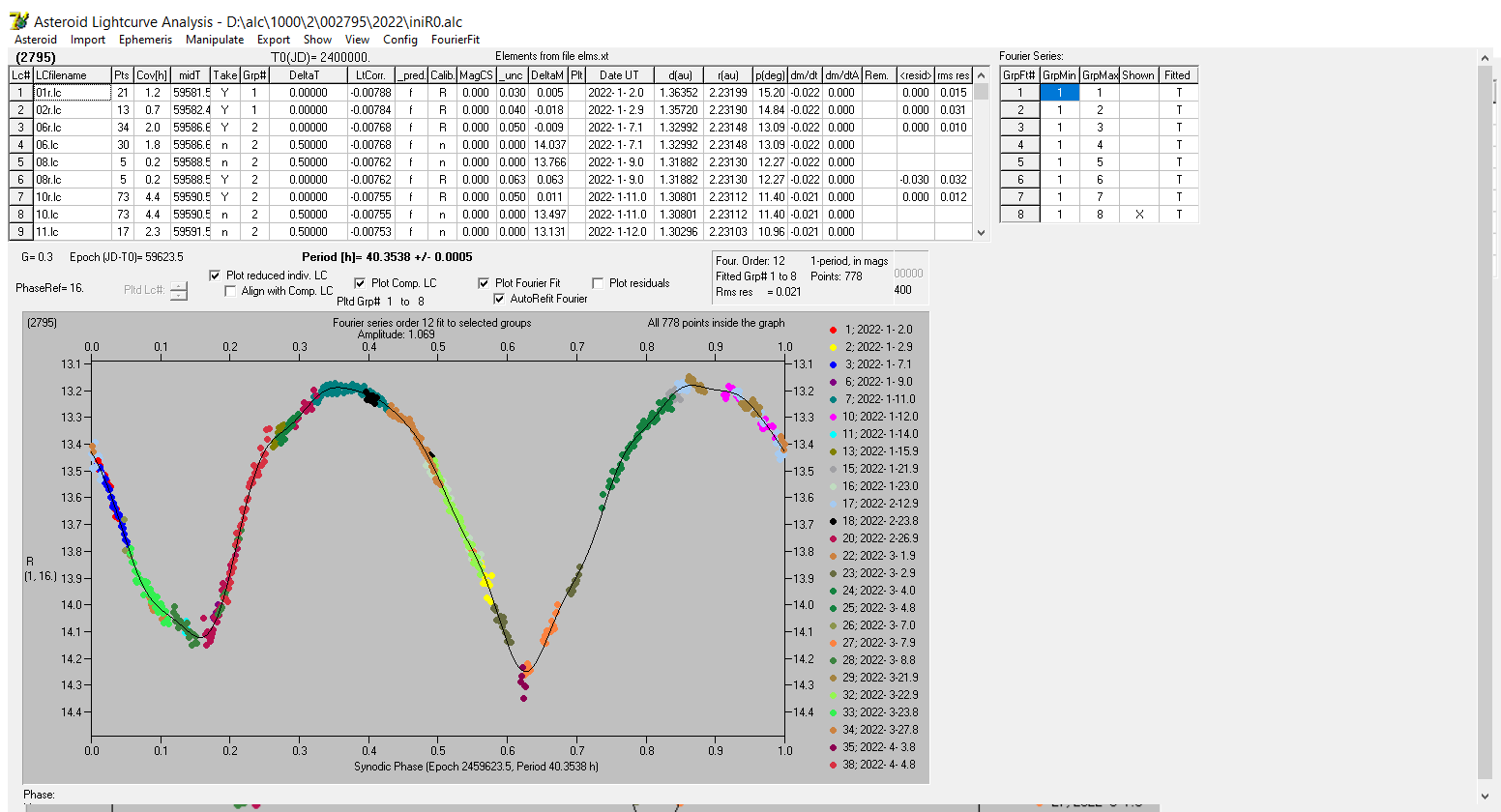Image resolution: width=1501 pixels, height=812 pixels.
Task: Open the Manipulate menu
Action: coord(215,40)
